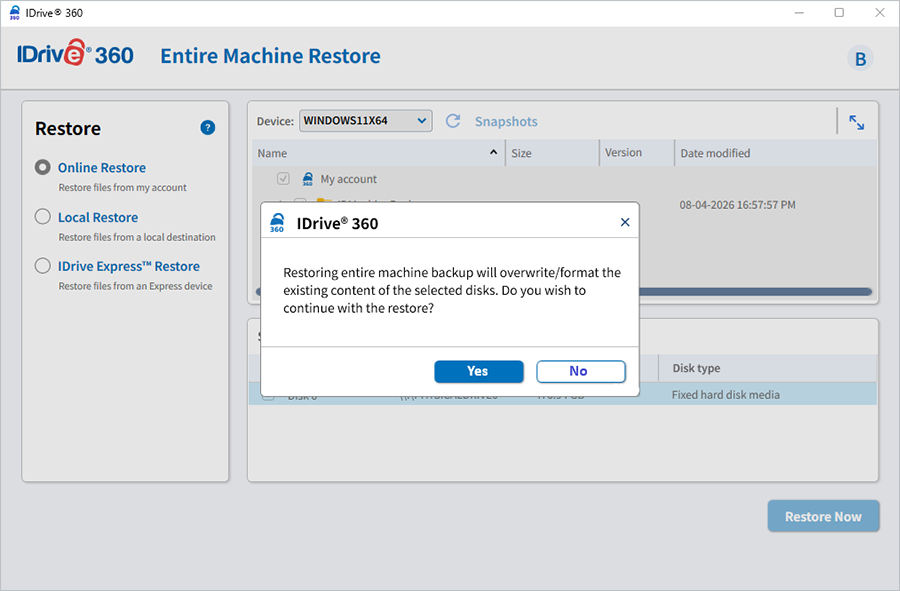Screen dimensions: 900x591
Task: Open the Restore help icon
Action: (208, 127)
